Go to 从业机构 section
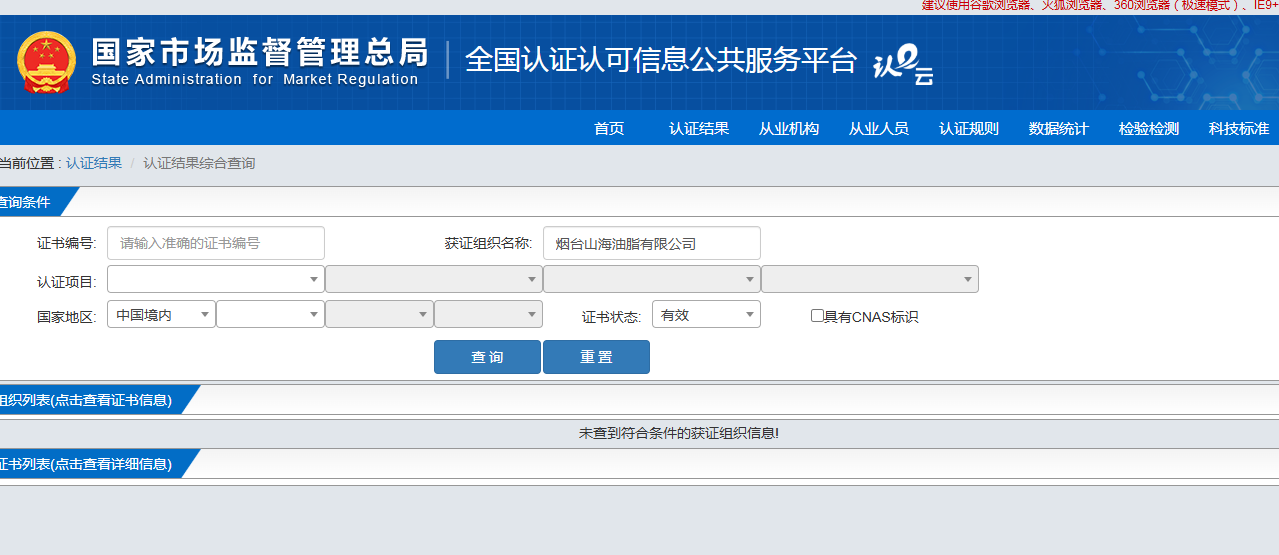Image resolution: width=1279 pixels, height=555 pixels. [x=789, y=128]
